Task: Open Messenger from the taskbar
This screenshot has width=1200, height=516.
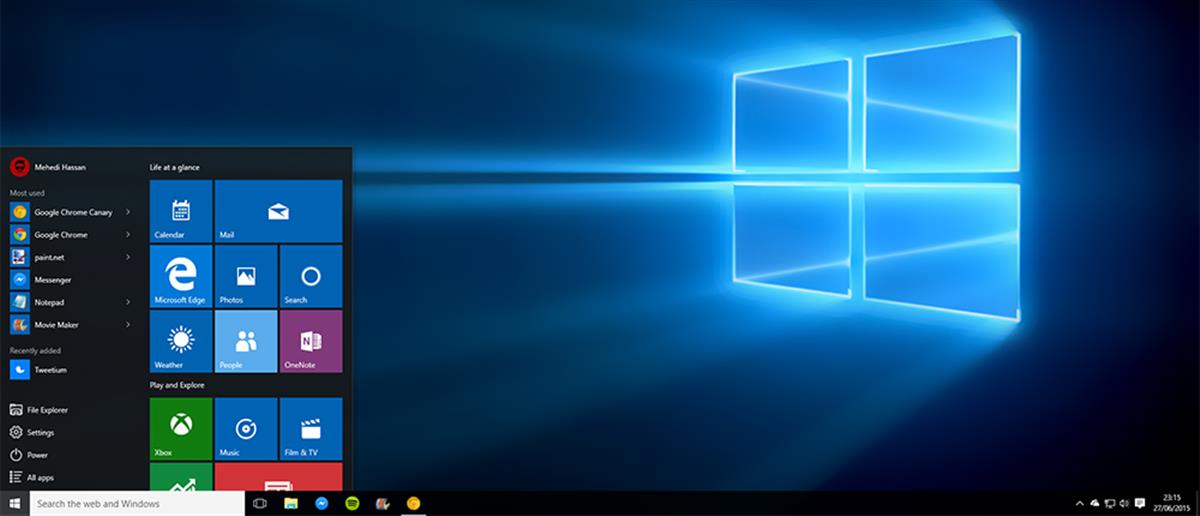Action: pyautogui.click(x=322, y=503)
